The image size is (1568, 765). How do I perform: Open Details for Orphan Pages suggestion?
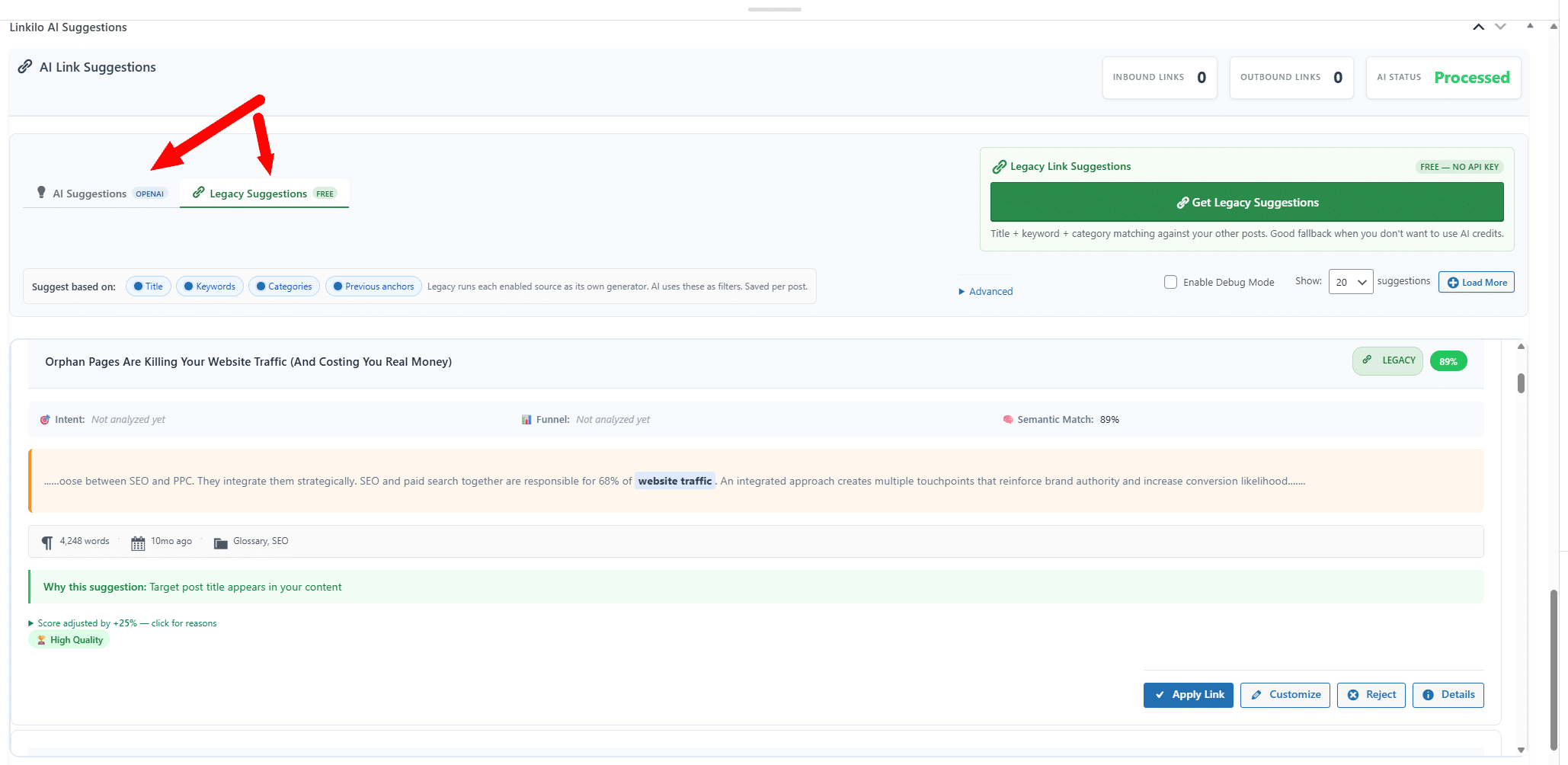click(1448, 695)
